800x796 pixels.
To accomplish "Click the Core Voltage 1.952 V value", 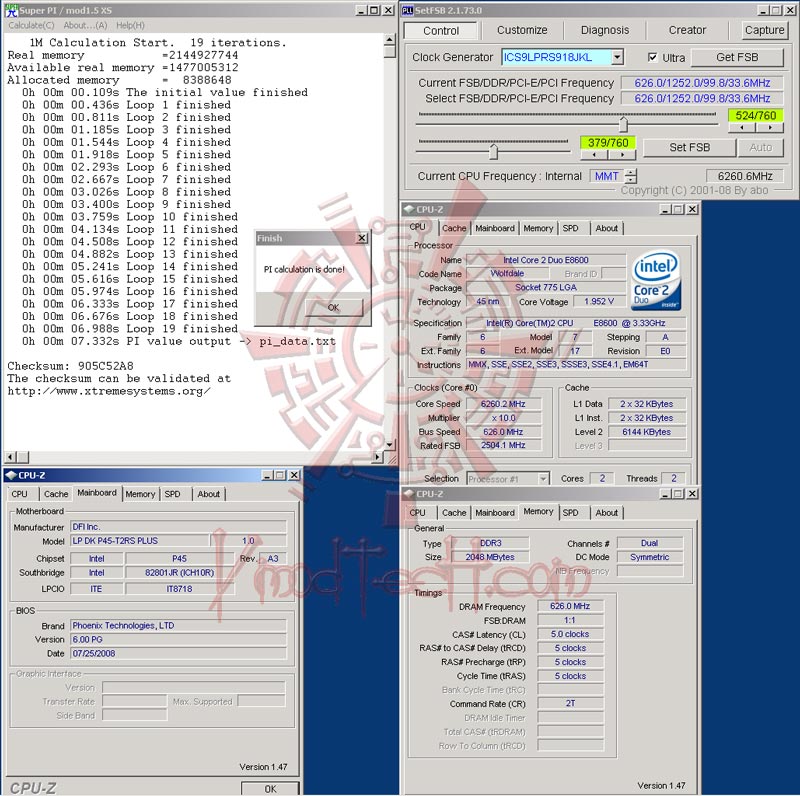I will (x=598, y=302).
